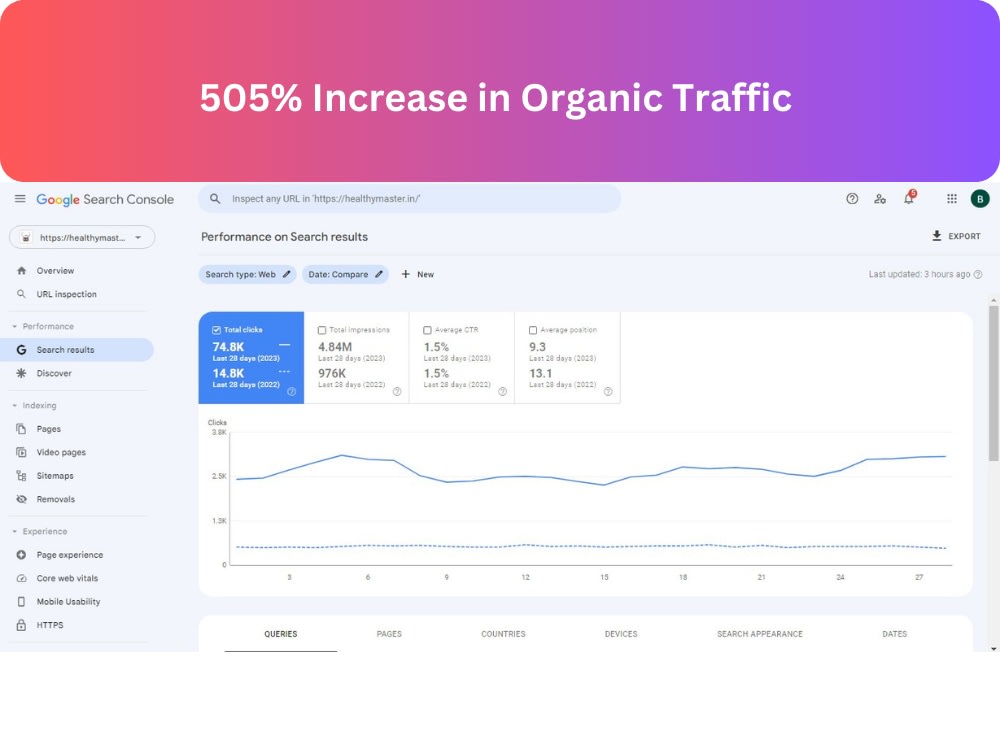Click the plus icon for New filter
The height and width of the screenshot is (750, 1000).
406,274
